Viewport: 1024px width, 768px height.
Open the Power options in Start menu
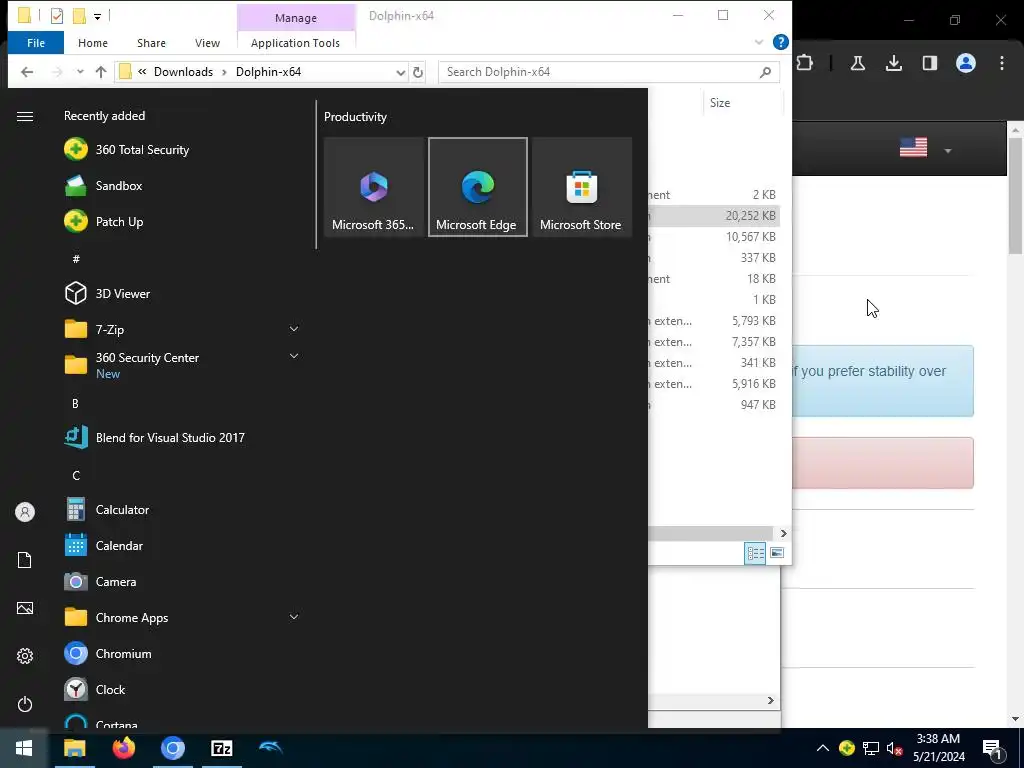tap(25, 704)
